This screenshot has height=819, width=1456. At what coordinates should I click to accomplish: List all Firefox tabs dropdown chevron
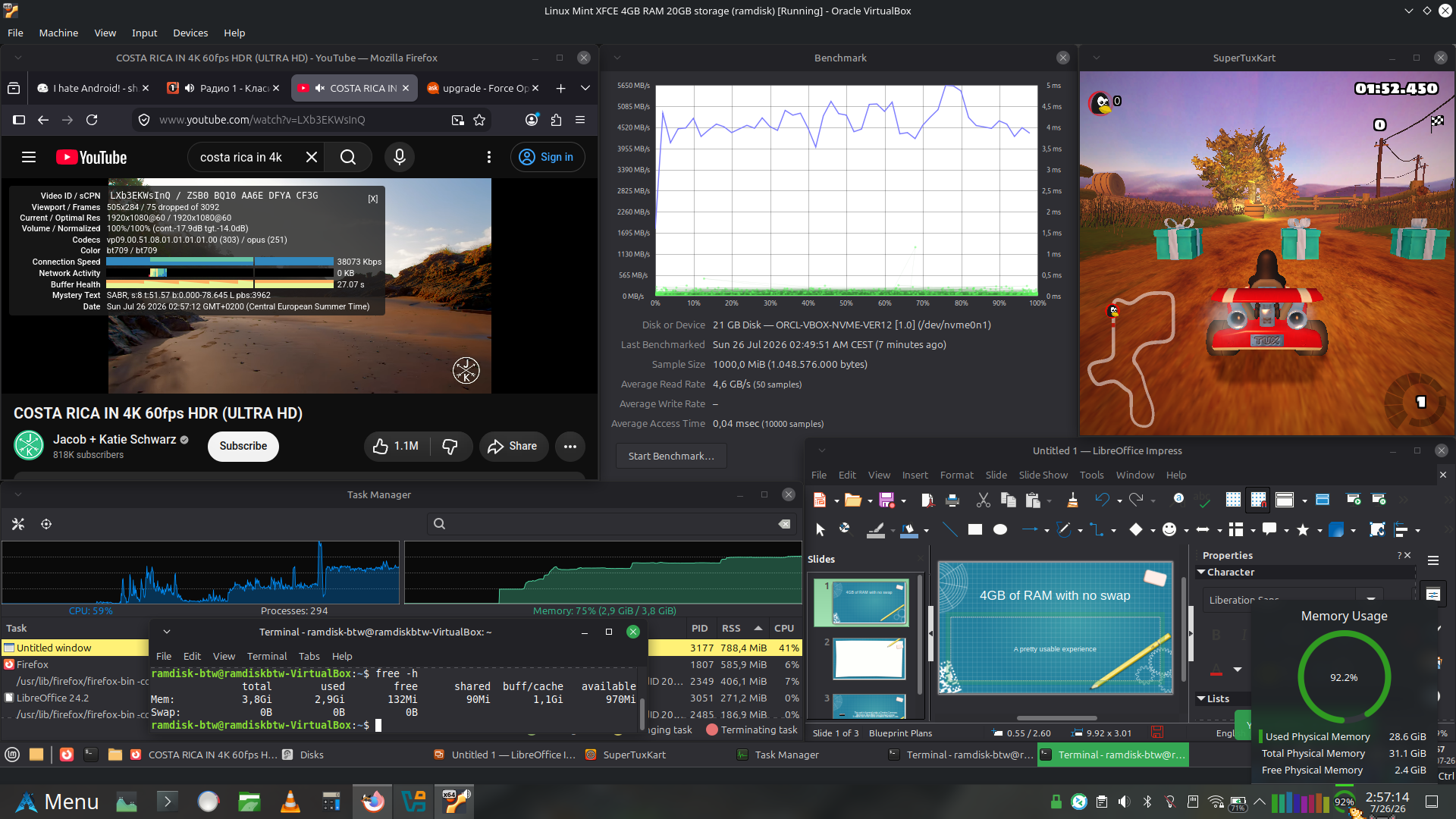pyautogui.click(x=585, y=88)
